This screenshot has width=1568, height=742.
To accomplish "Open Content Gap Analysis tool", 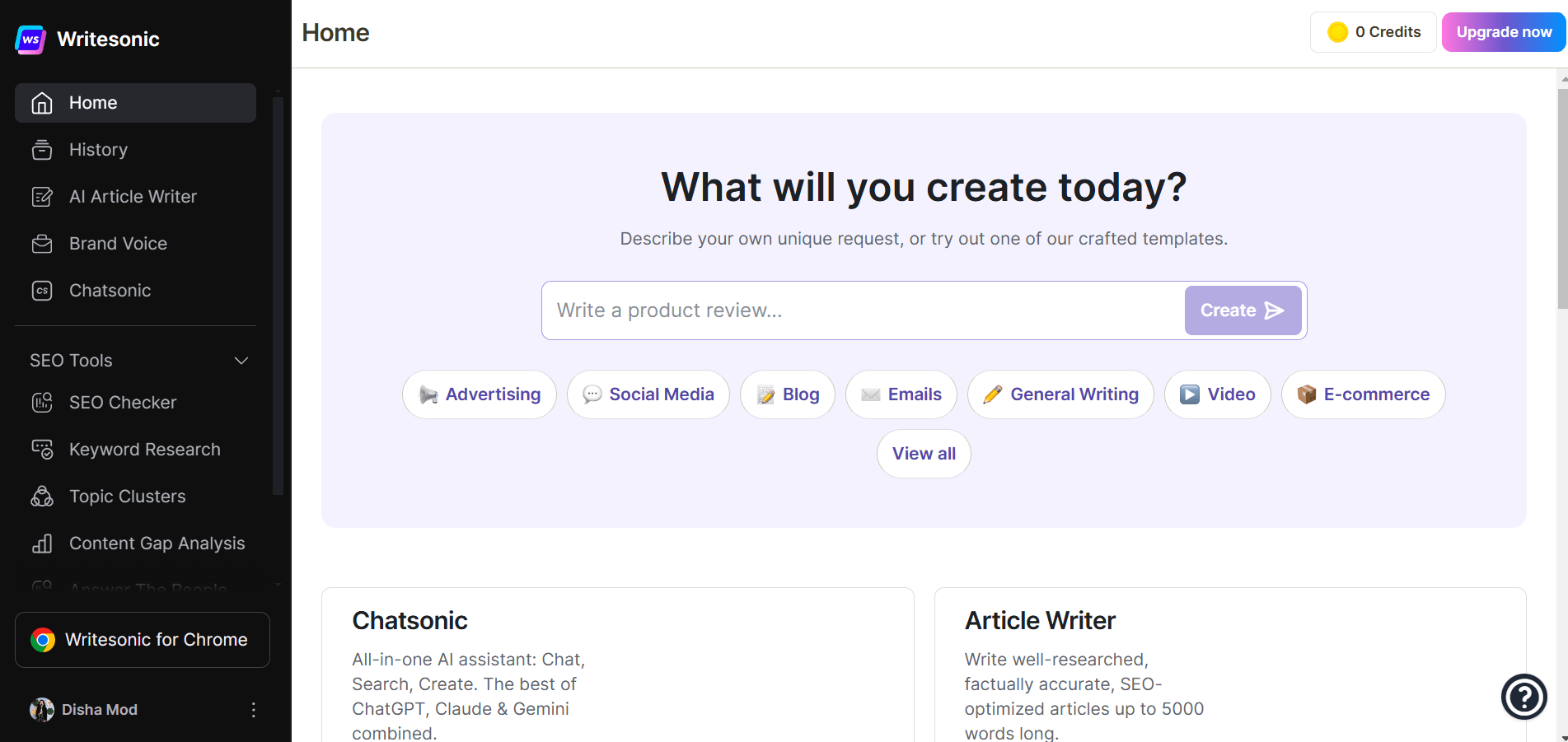I will click(157, 544).
